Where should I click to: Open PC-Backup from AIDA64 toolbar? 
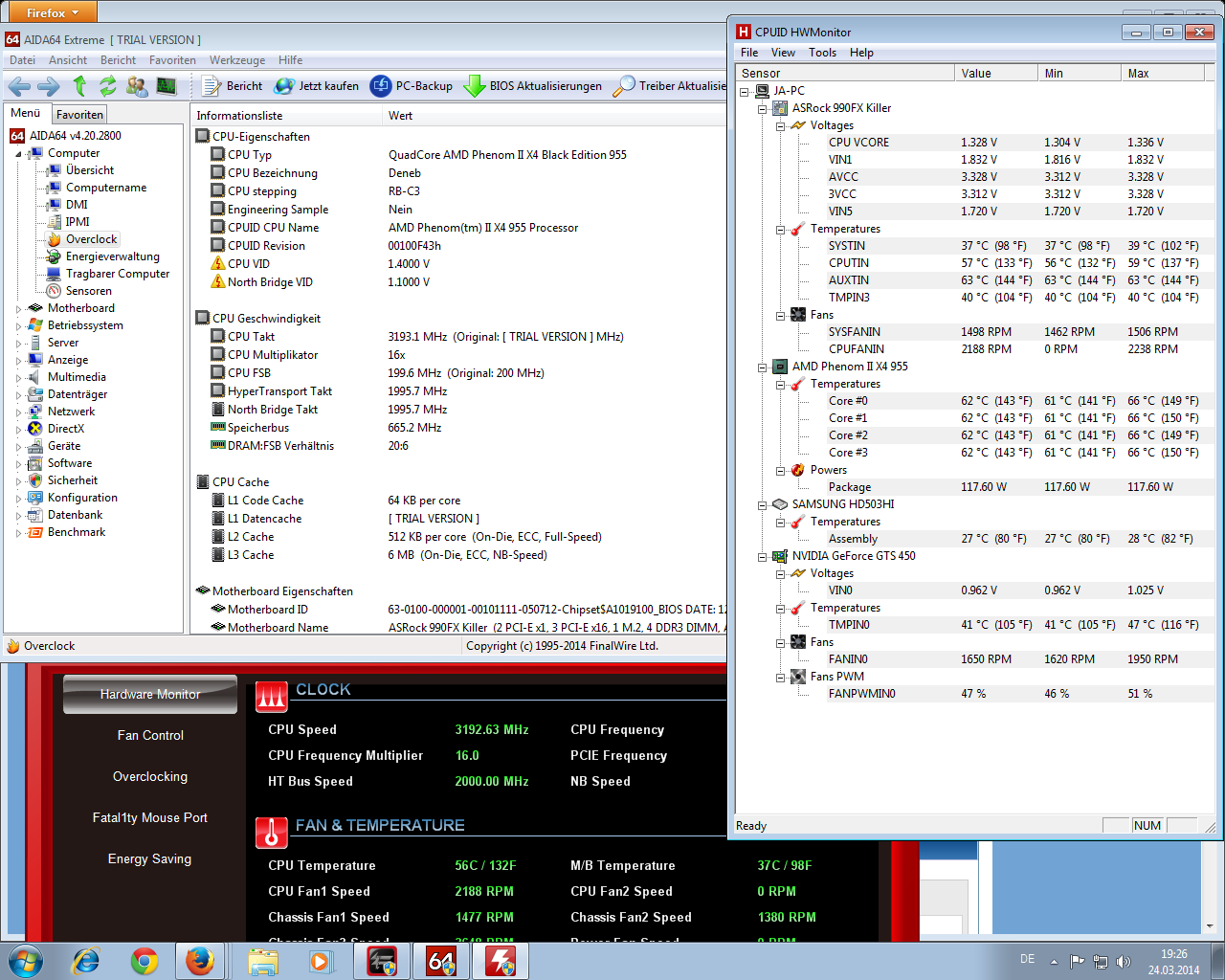coord(412,86)
